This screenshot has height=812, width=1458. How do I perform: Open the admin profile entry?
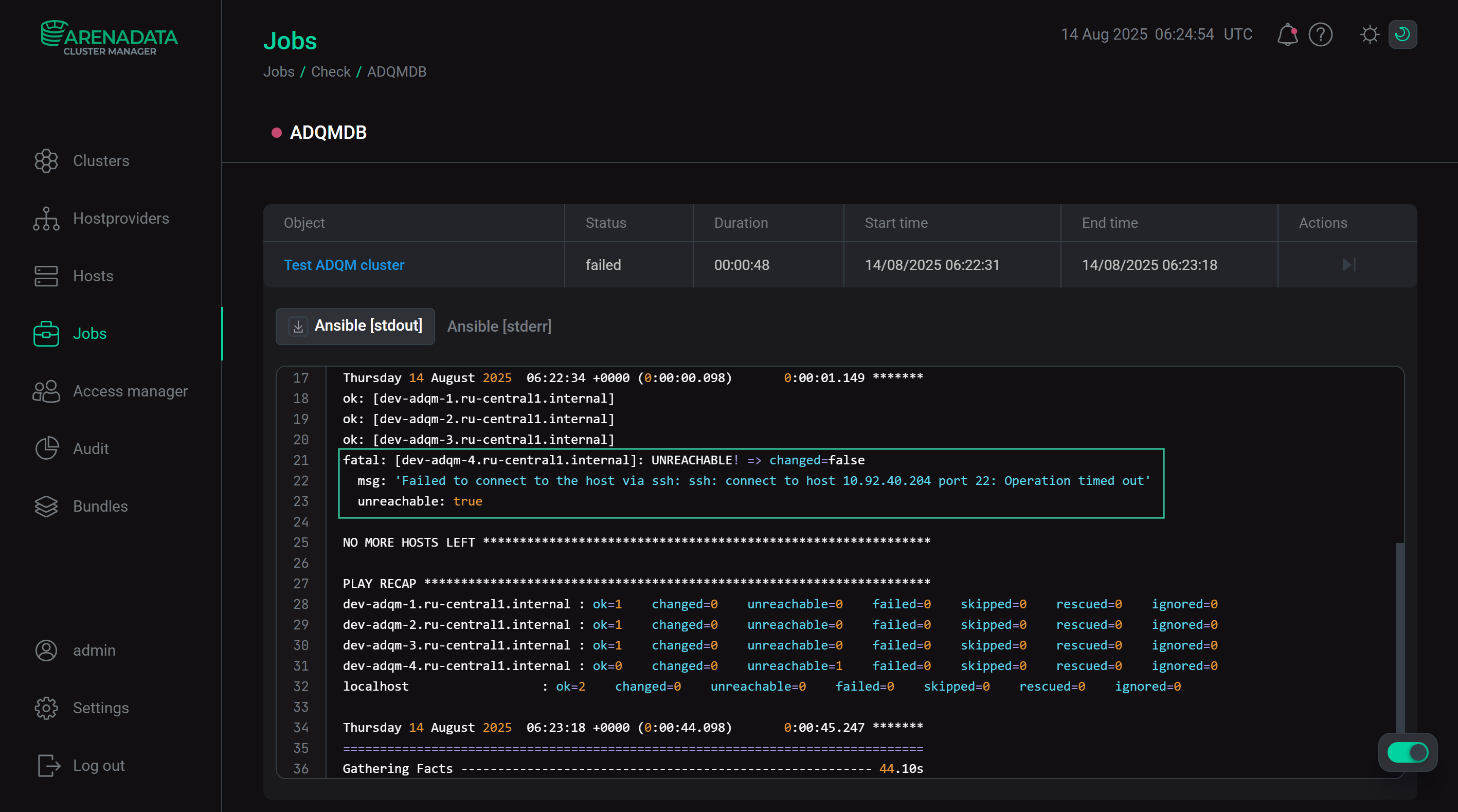pos(95,651)
